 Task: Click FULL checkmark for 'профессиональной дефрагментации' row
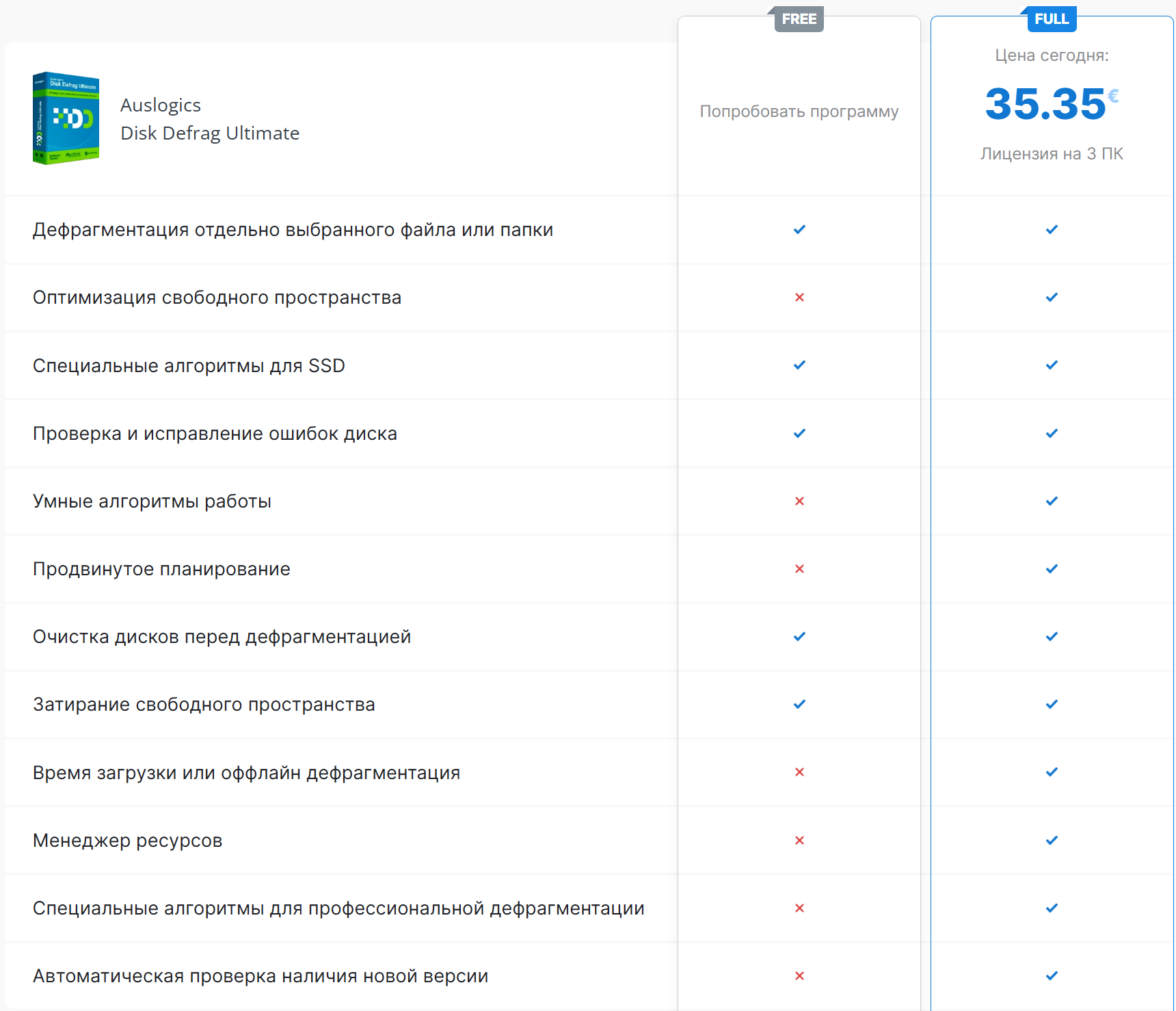click(x=1052, y=908)
